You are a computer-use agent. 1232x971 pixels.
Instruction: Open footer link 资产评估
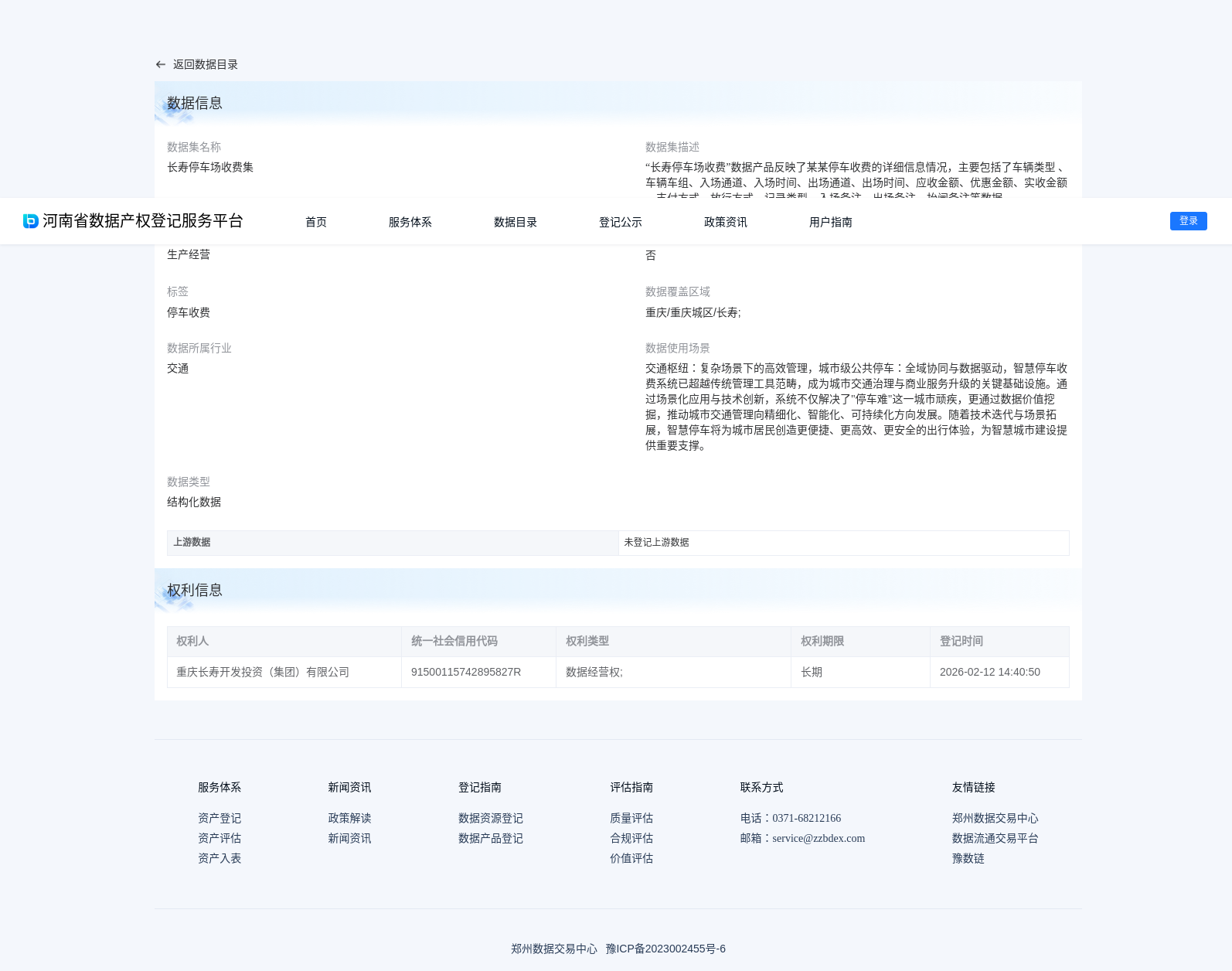pos(220,838)
